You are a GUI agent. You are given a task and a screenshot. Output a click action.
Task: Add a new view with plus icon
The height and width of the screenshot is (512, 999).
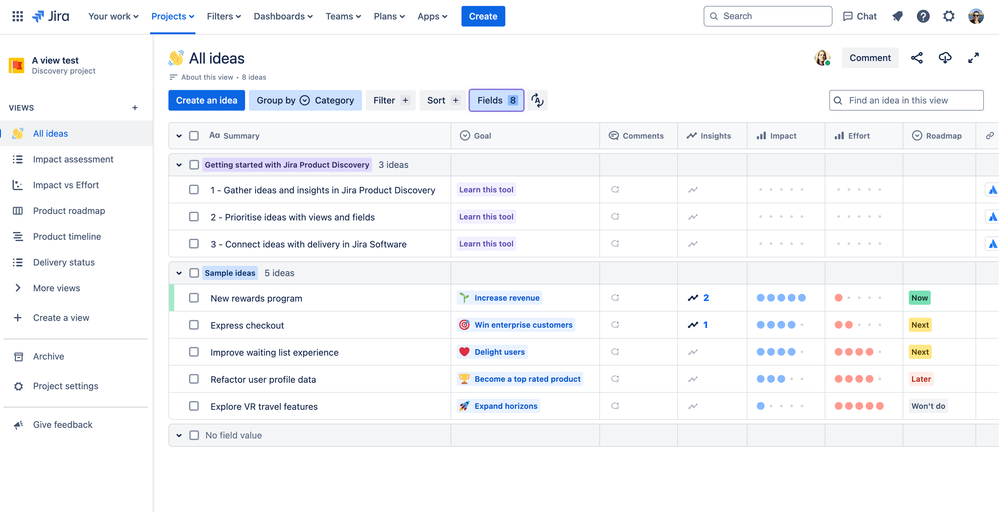click(135, 108)
